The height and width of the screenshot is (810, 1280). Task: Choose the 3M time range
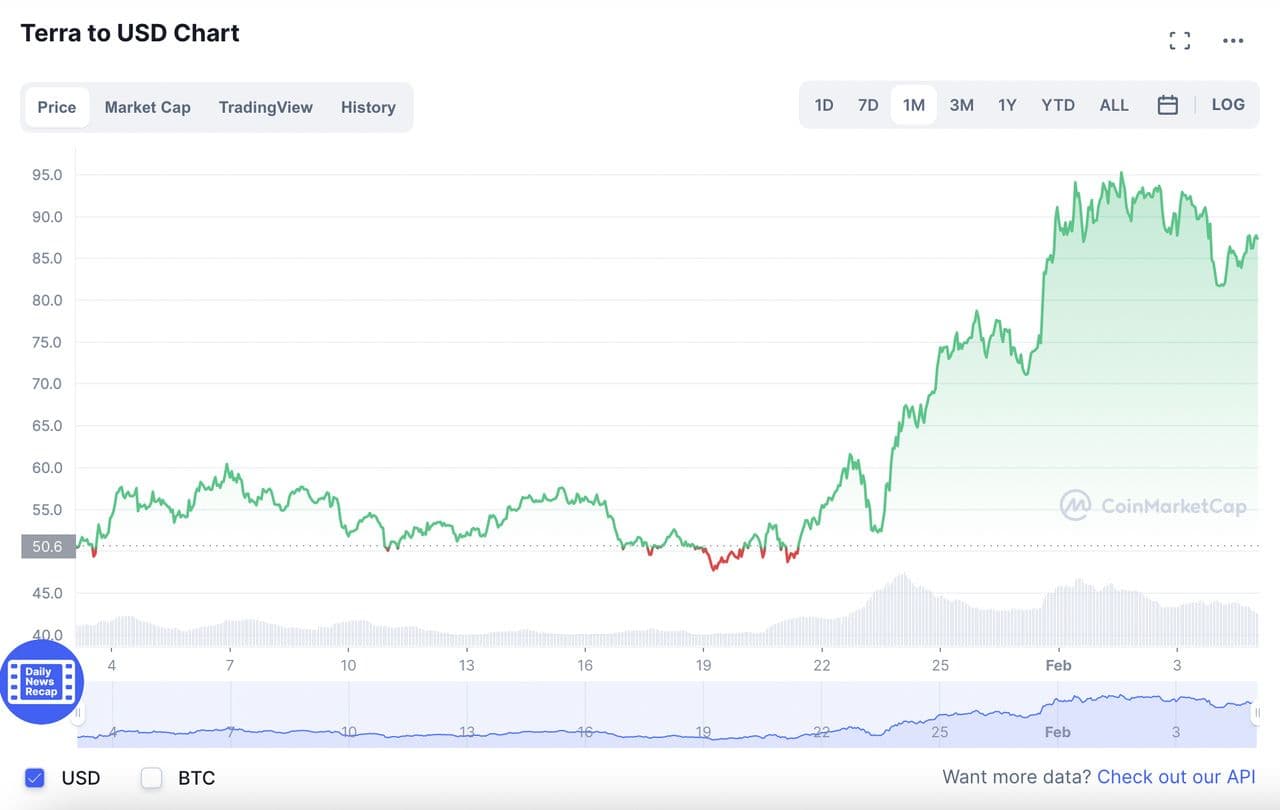tap(961, 105)
